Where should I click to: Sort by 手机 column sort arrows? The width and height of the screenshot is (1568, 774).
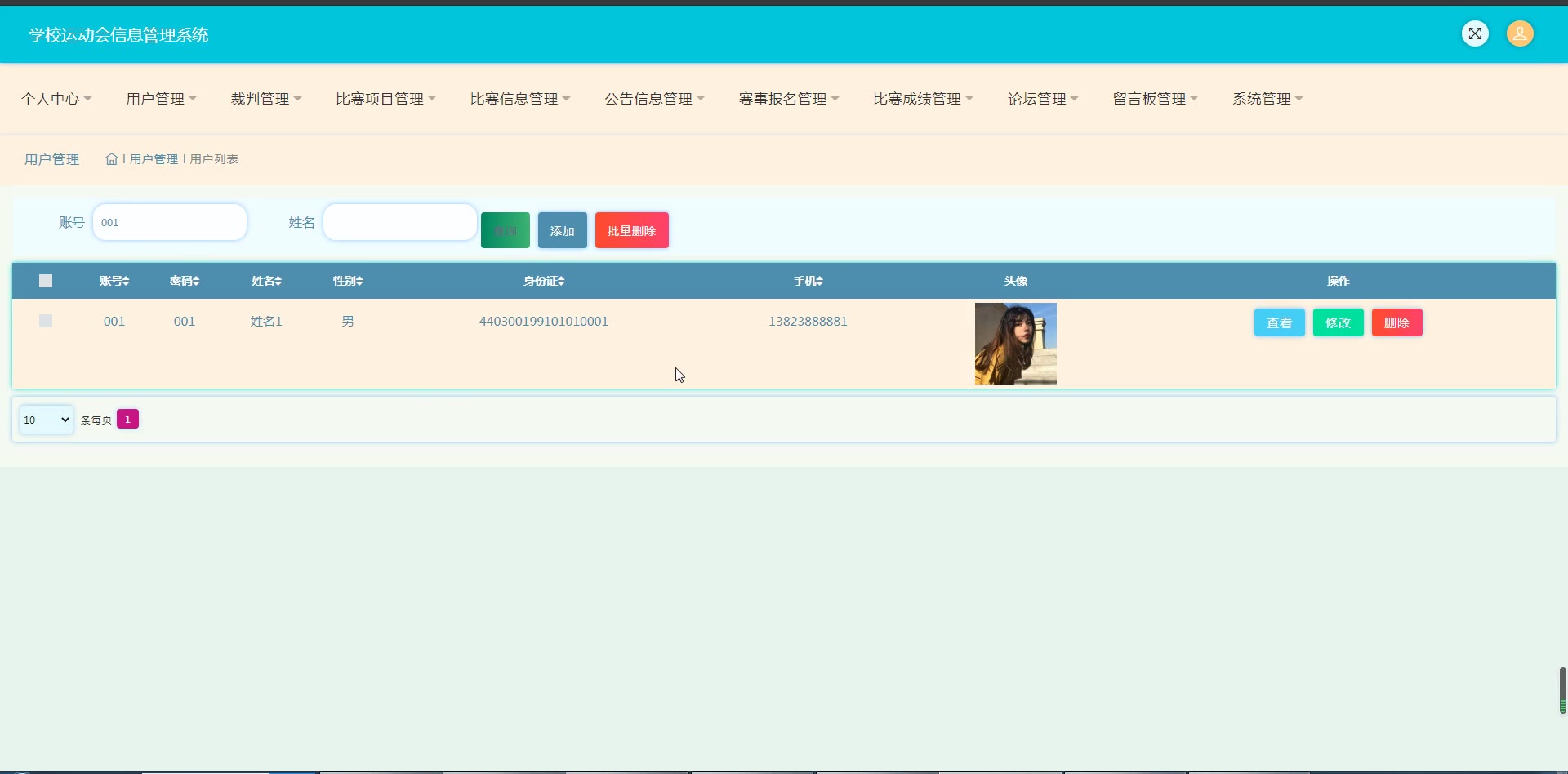click(819, 281)
